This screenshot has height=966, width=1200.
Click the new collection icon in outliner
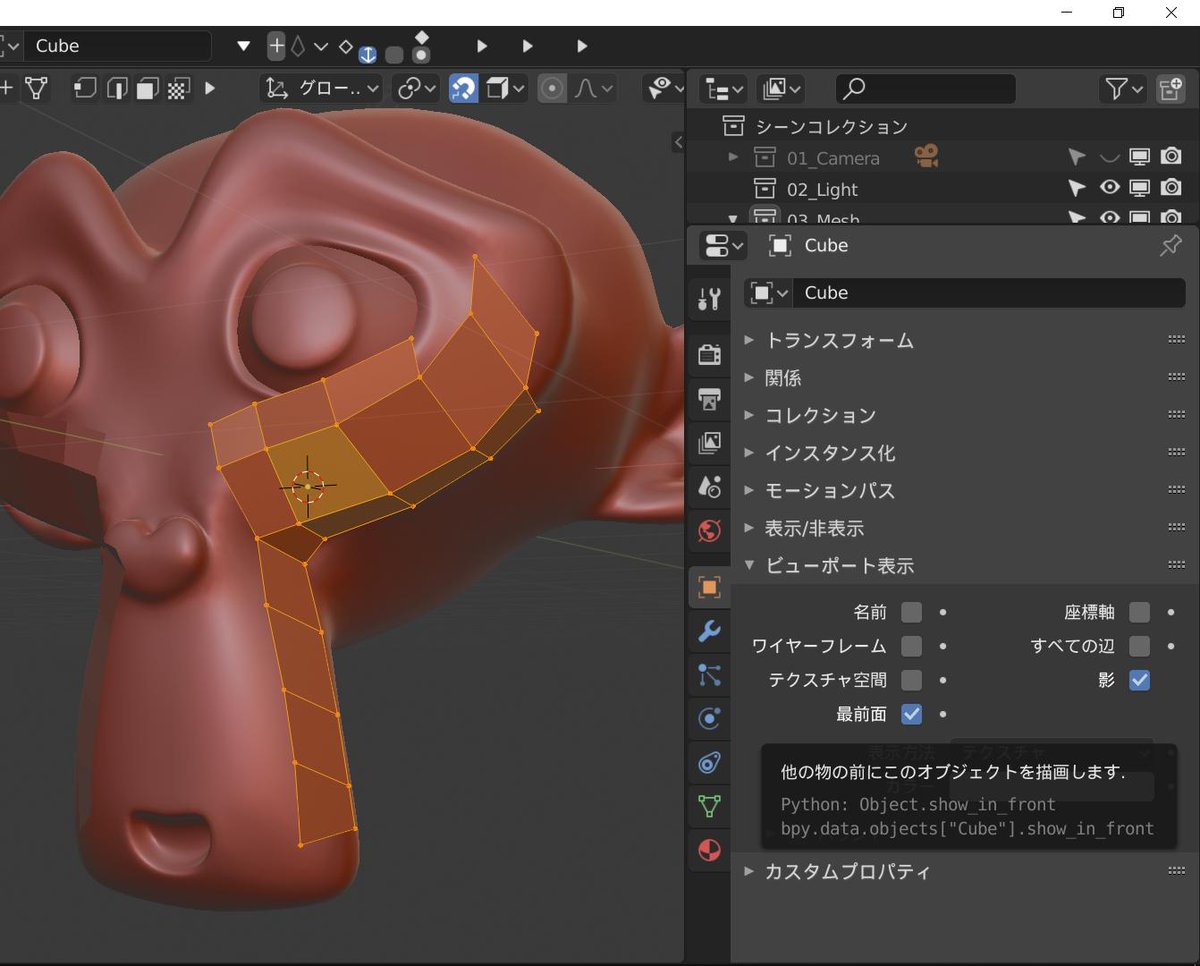tap(1170, 89)
